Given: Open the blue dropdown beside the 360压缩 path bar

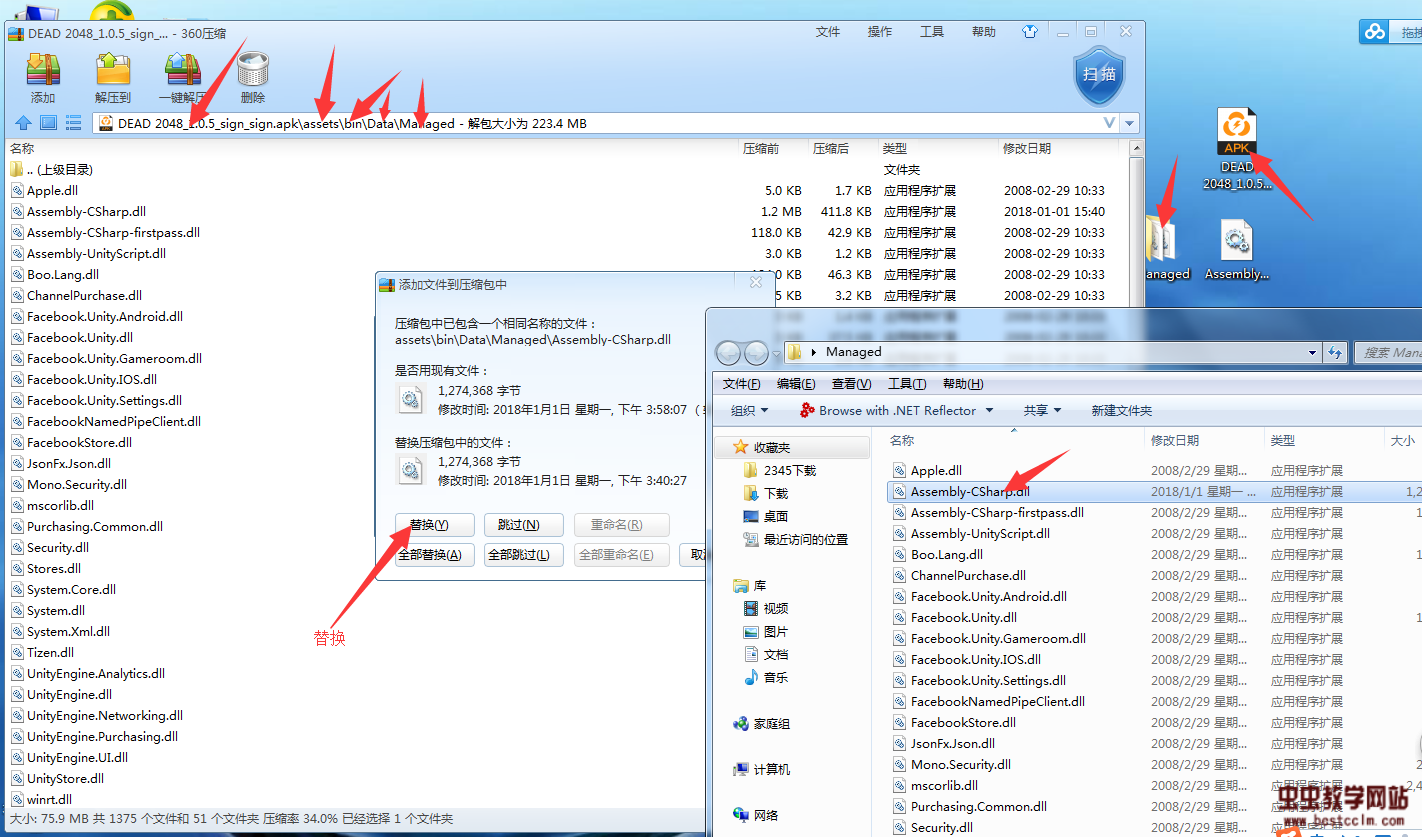Looking at the screenshot, I should click(x=1129, y=123).
